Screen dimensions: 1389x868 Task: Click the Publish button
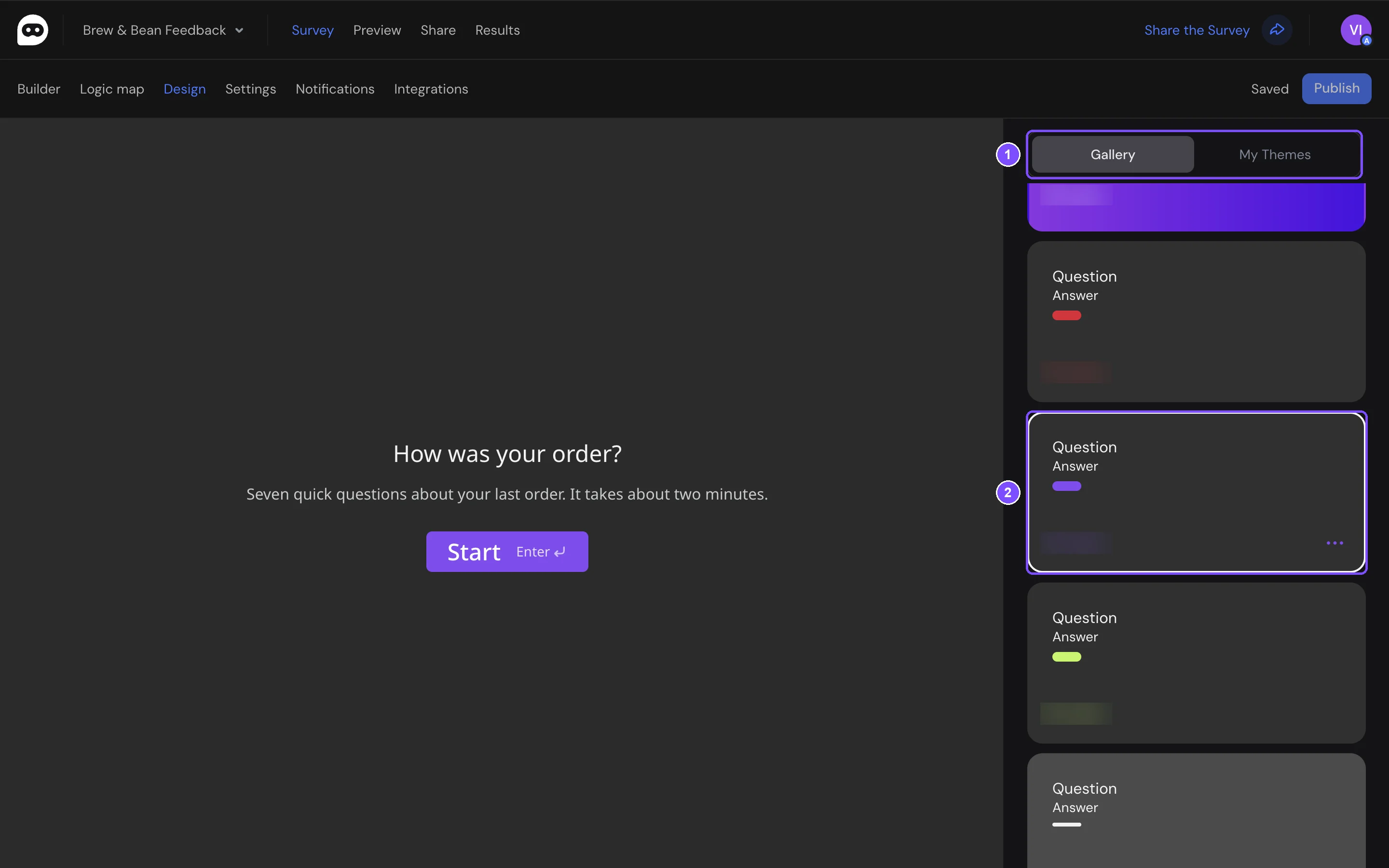pos(1336,88)
